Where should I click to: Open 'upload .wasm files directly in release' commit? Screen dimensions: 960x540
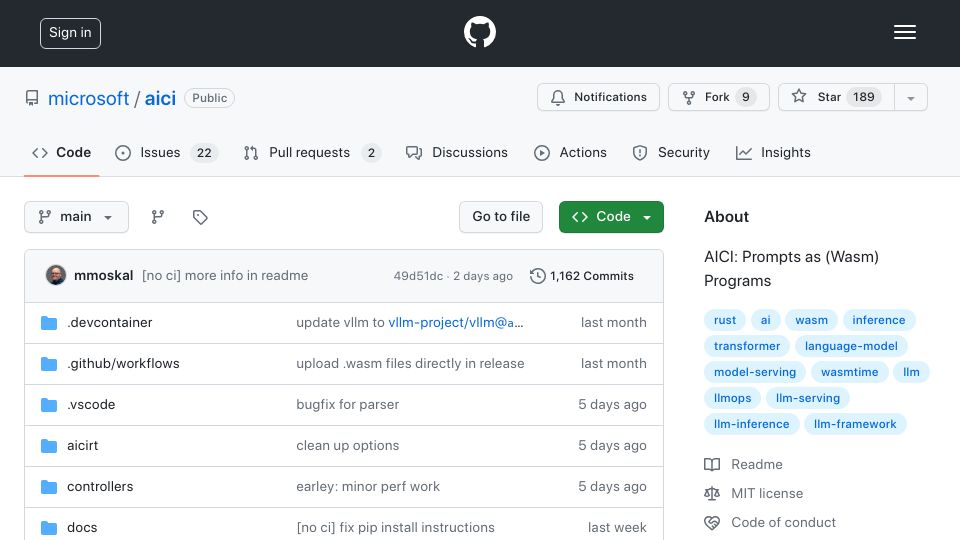410,364
